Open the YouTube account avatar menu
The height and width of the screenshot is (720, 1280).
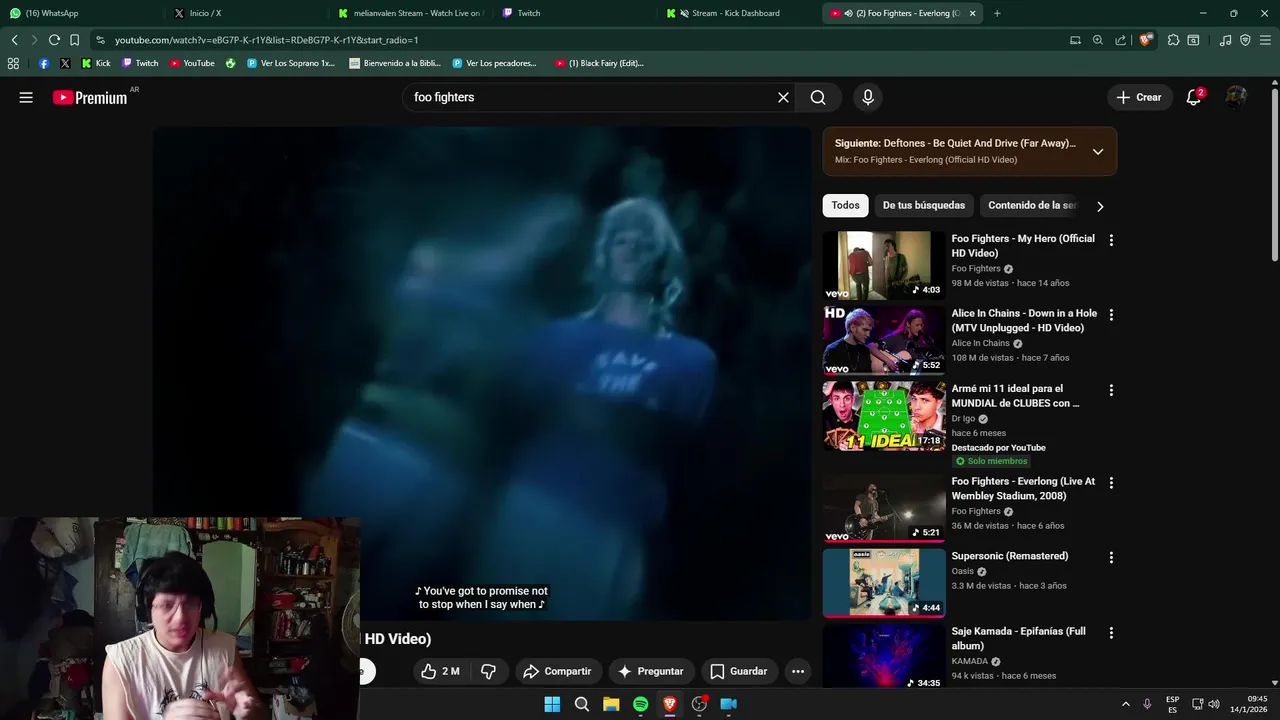click(x=1236, y=97)
